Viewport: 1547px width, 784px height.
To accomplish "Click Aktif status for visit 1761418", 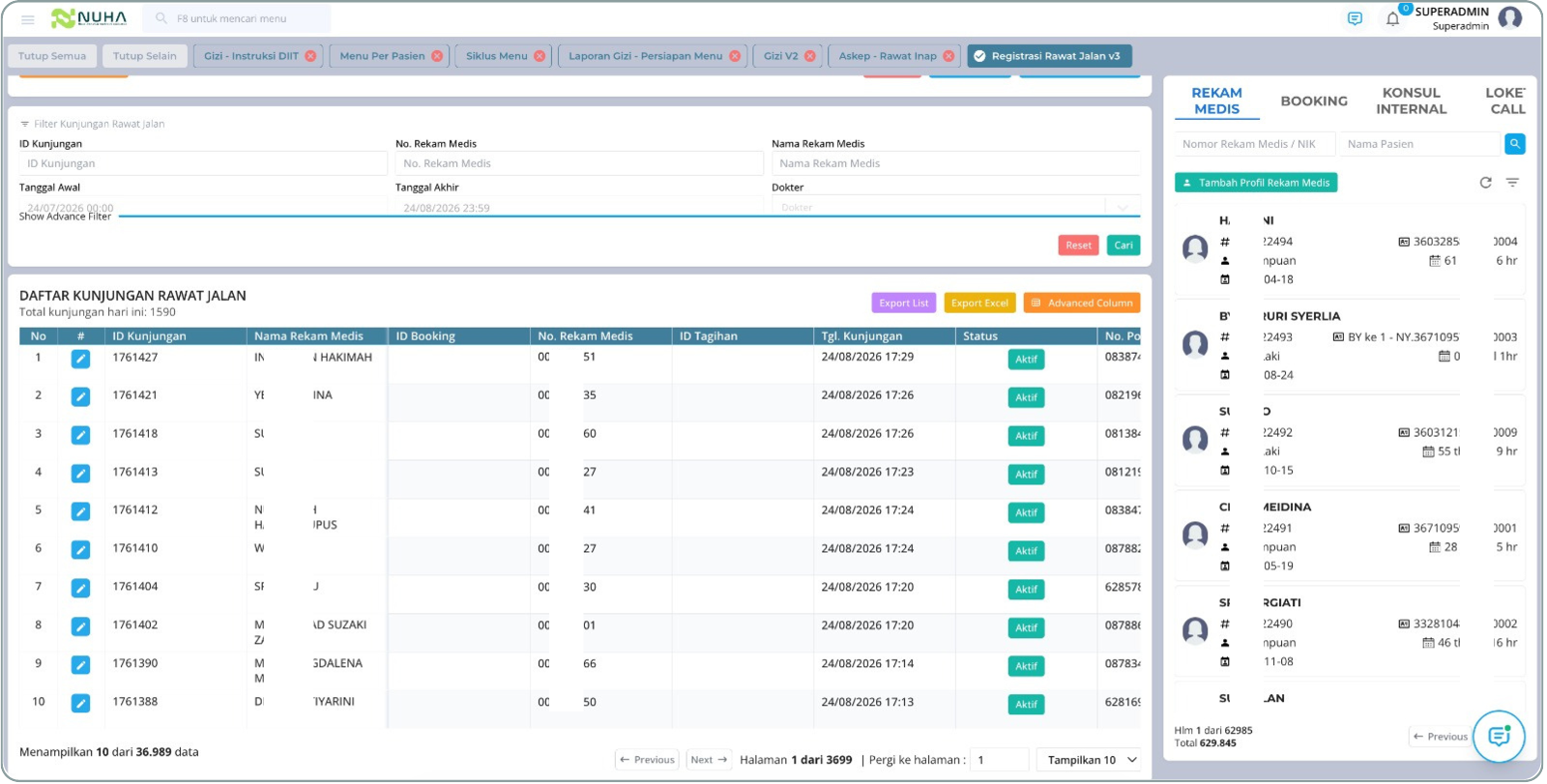I will click(x=1026, y=436).
